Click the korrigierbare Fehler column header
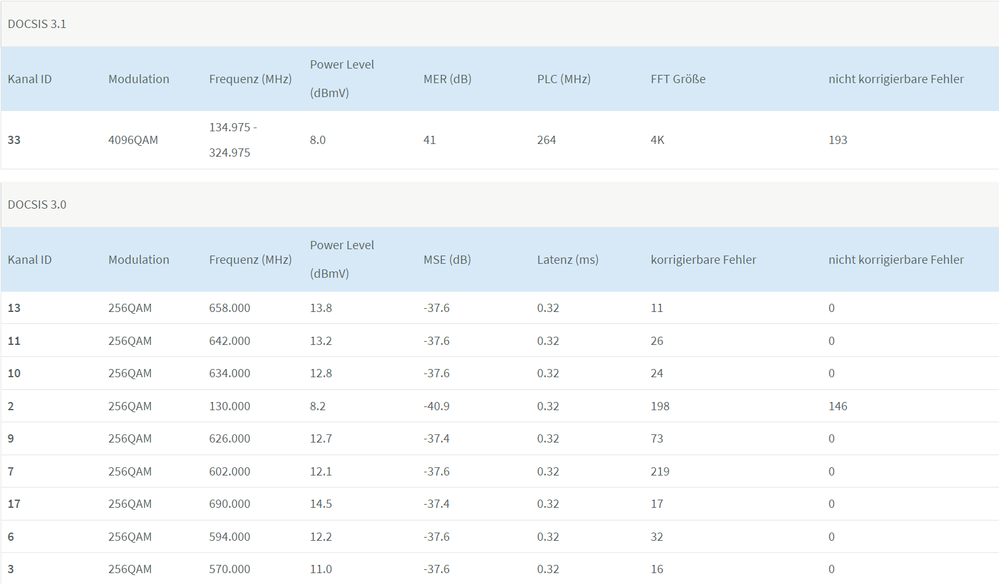Image resolution: width=999 pixels, height=584 pixels. pos(703,260)
